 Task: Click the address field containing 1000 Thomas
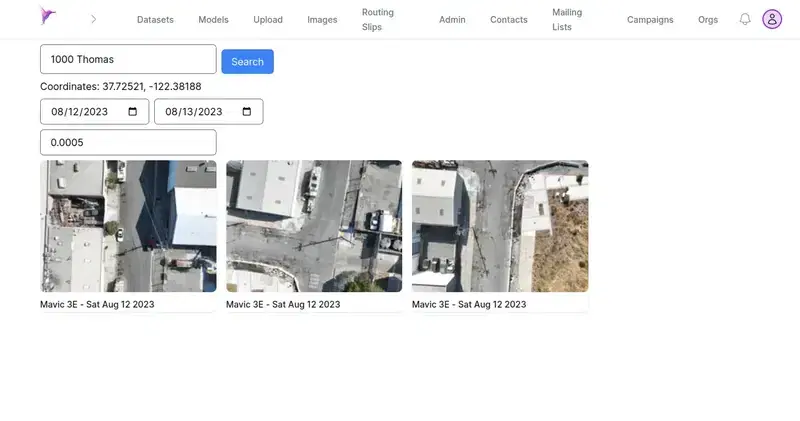[x=128, y=59]
